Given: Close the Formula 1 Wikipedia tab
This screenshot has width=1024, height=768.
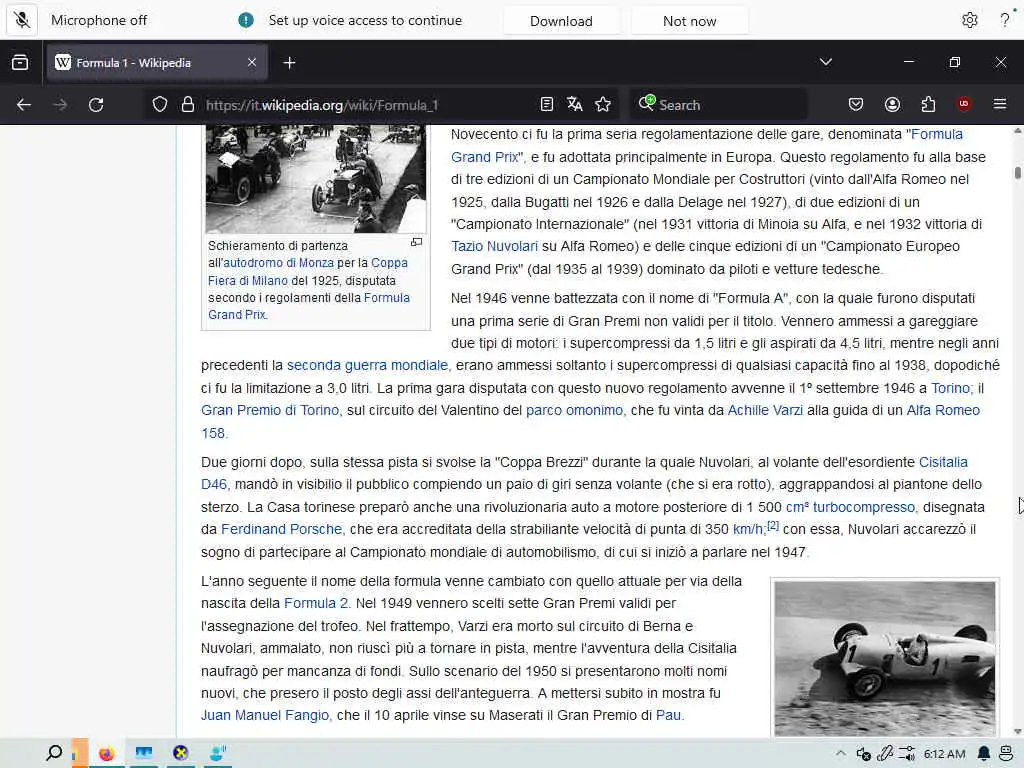Looking at the screenshot, I should 252,63.
